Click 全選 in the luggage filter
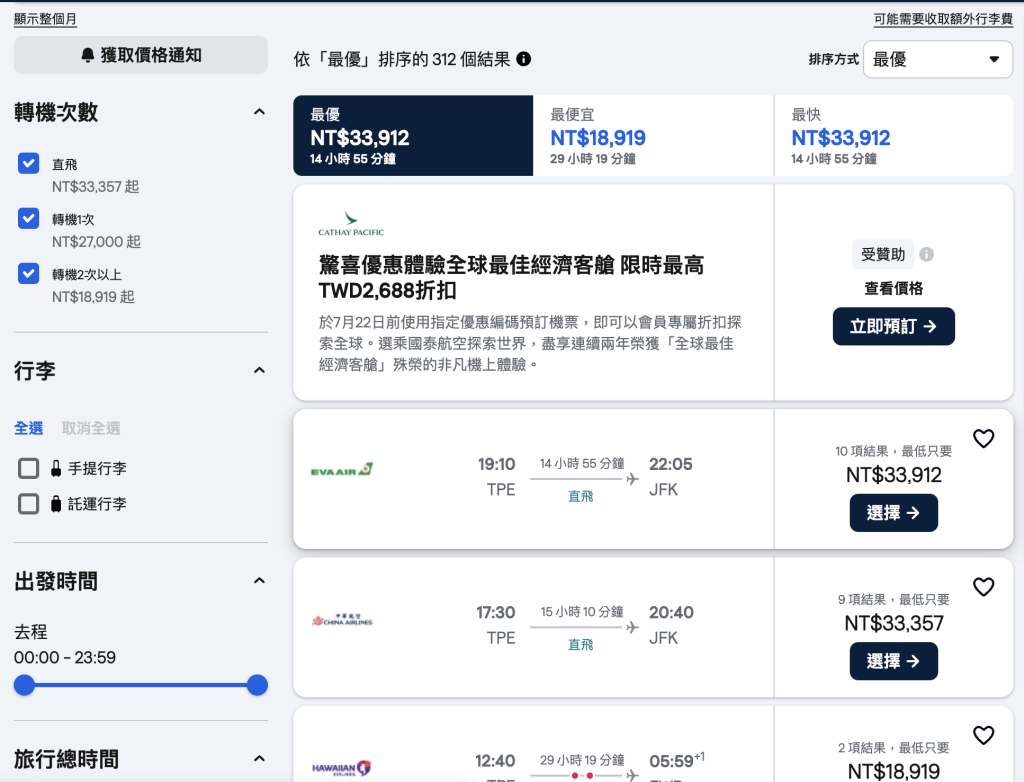The height and width of the screenshot is (782, 1024). click(29, 429)
